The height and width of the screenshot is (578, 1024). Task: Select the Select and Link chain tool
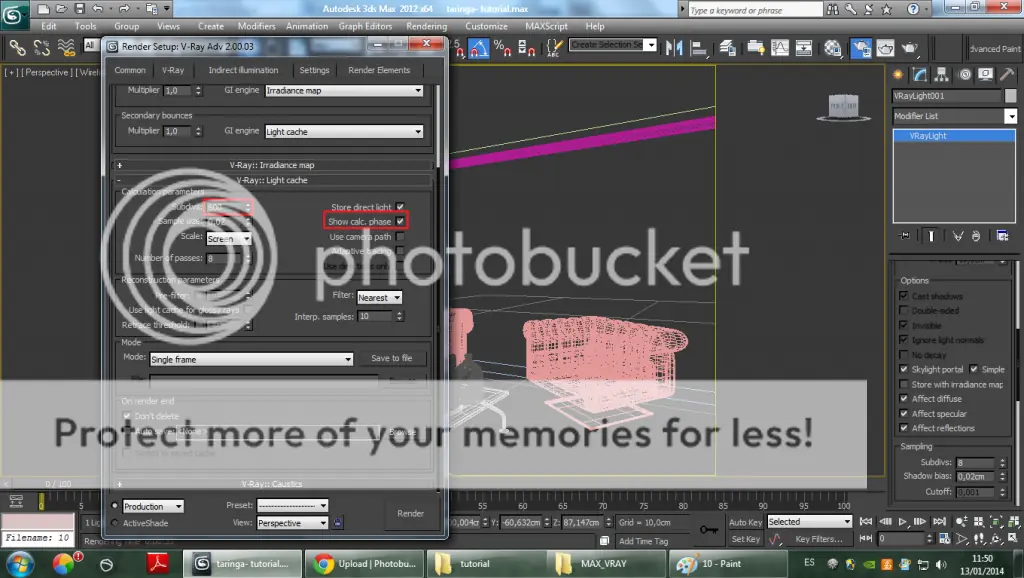[17, 48]
